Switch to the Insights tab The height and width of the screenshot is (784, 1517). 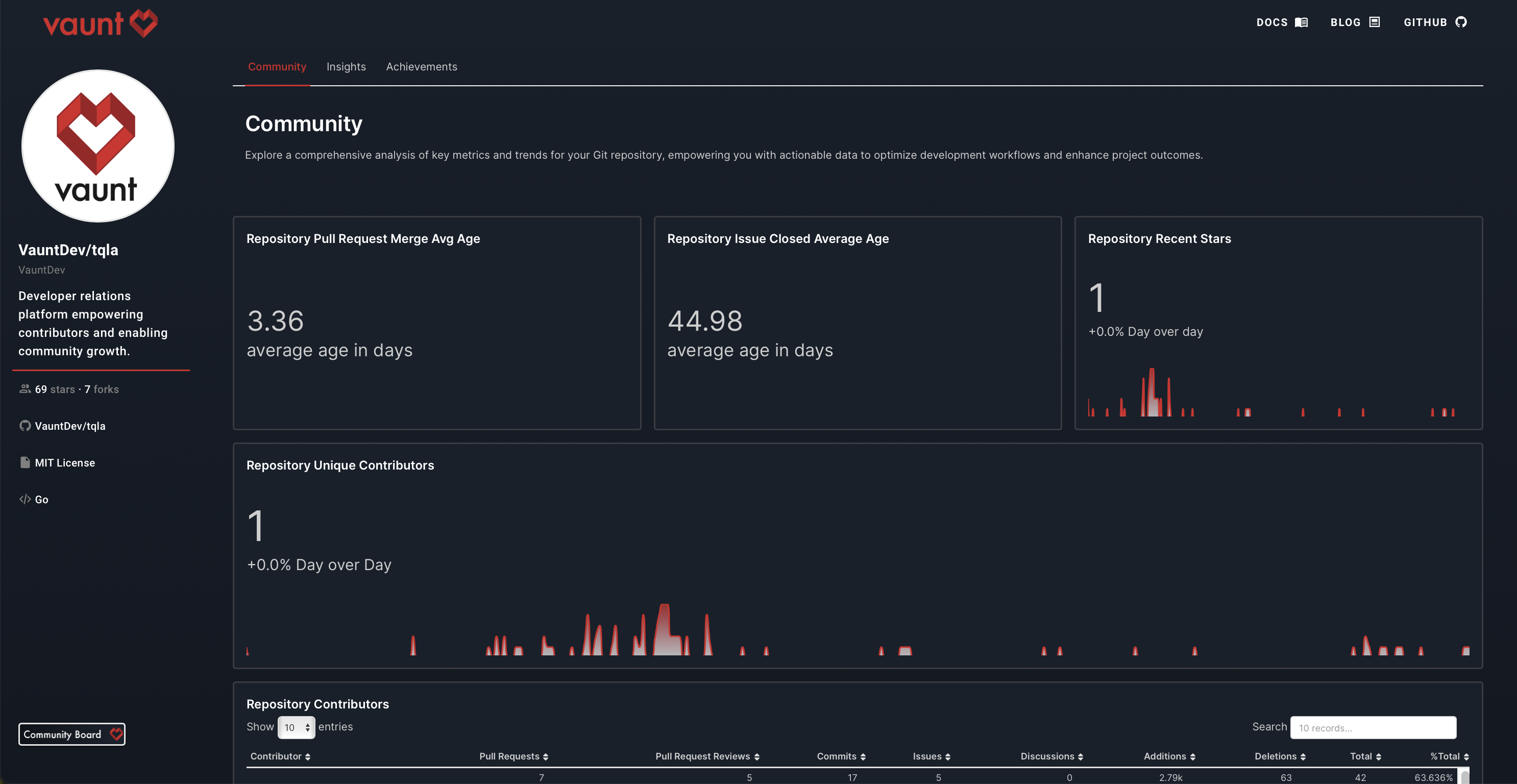(346, 66)
